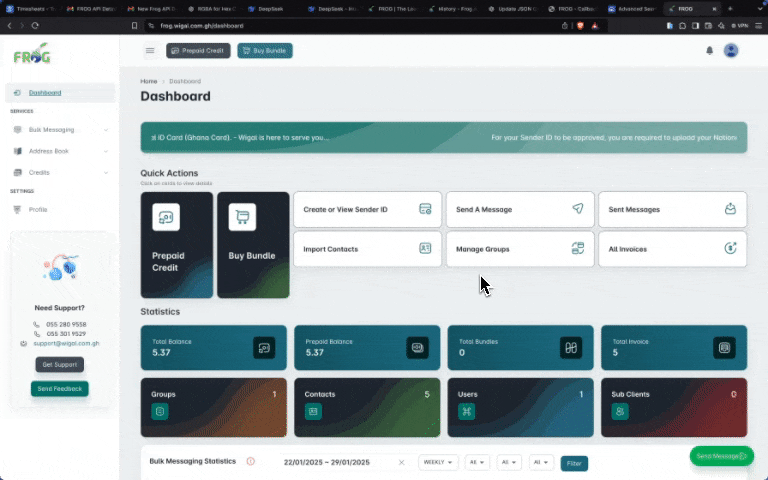Expand the Bulk Messaging sidebar menu

point(60,130)
